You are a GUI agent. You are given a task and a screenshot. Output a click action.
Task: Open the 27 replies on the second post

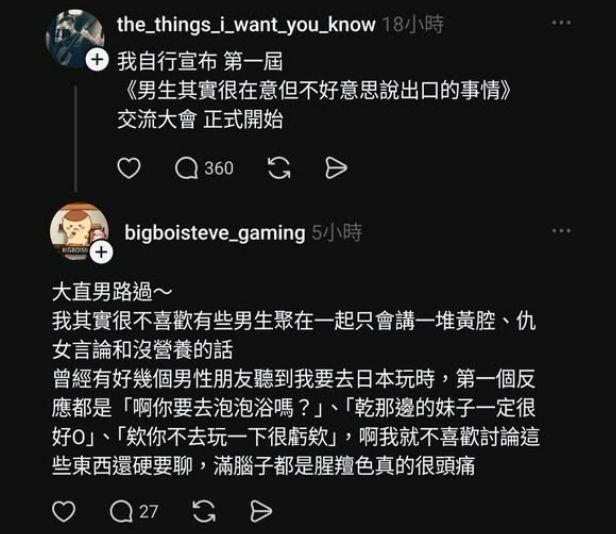[134, 511]
